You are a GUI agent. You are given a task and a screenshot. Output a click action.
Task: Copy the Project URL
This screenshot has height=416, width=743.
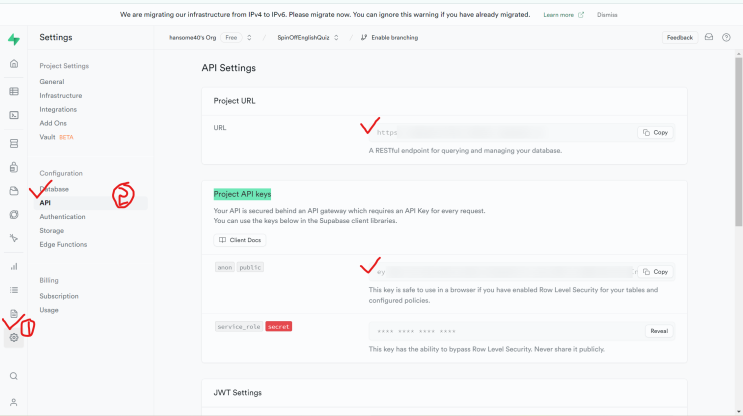click(x=656, y=132)
